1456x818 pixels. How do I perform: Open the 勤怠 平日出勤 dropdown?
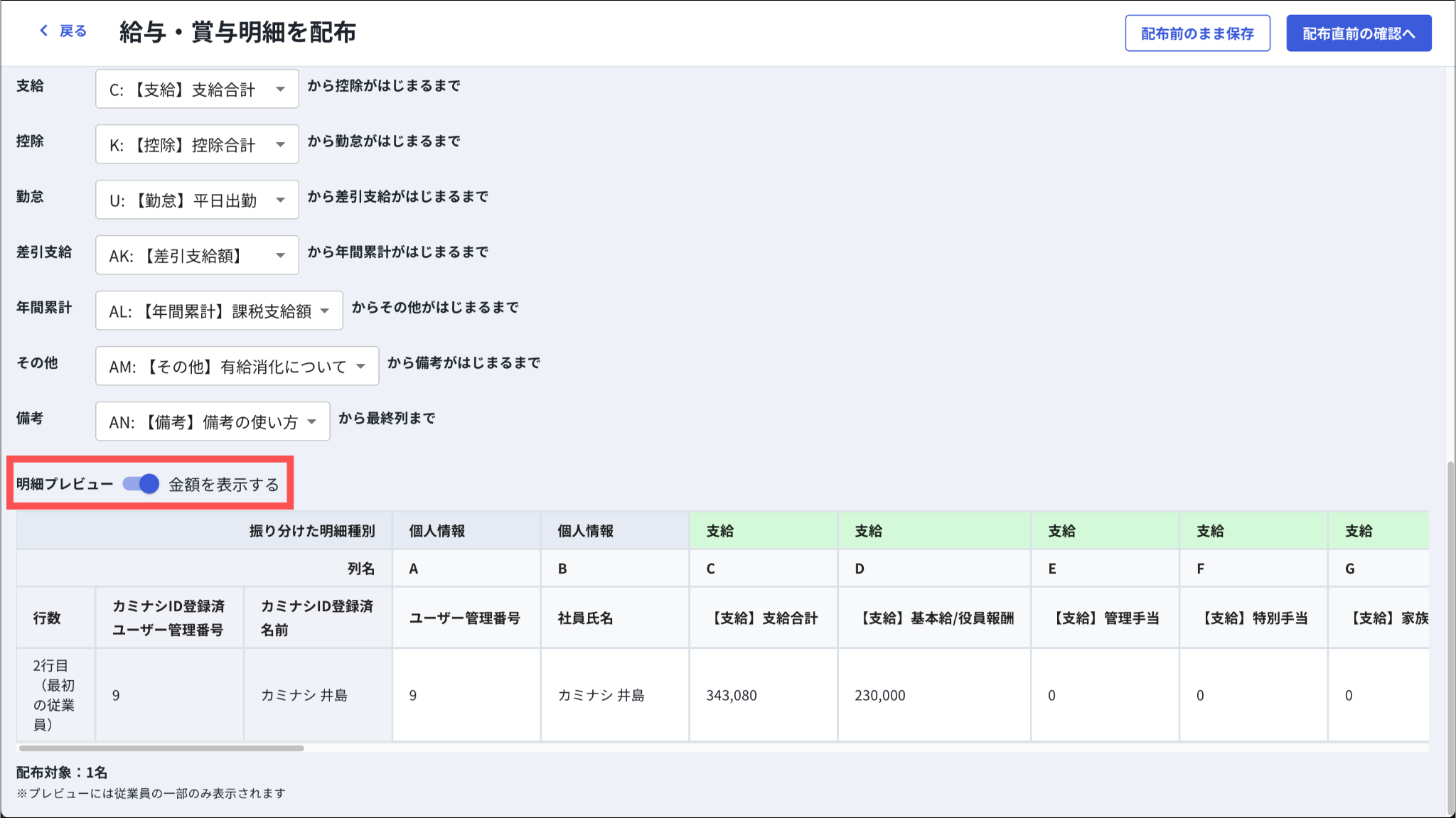pos(197,200)
